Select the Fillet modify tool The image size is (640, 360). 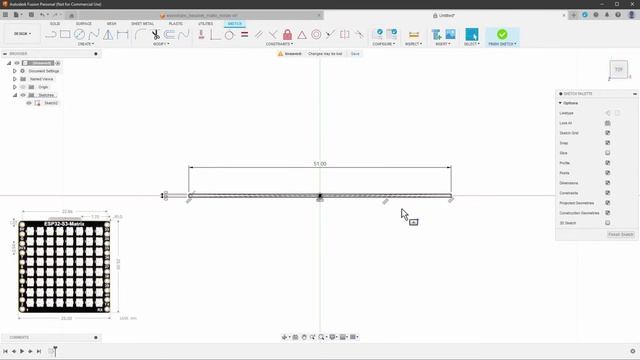click(x=140, y=35)
